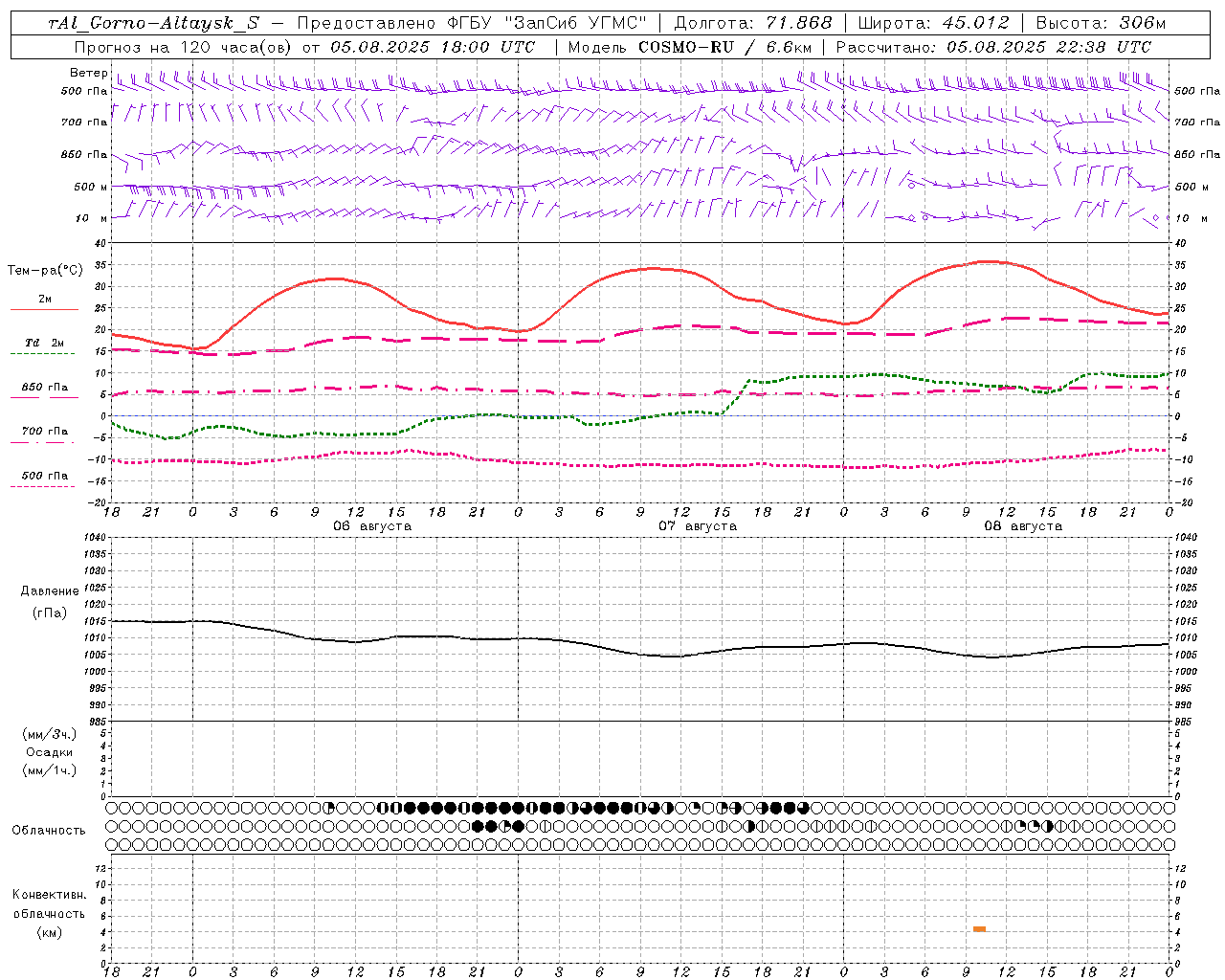Click the (мм/1ч.) precipitation unit label
The height and width of the screenshot is (980, 1225).
49,770
